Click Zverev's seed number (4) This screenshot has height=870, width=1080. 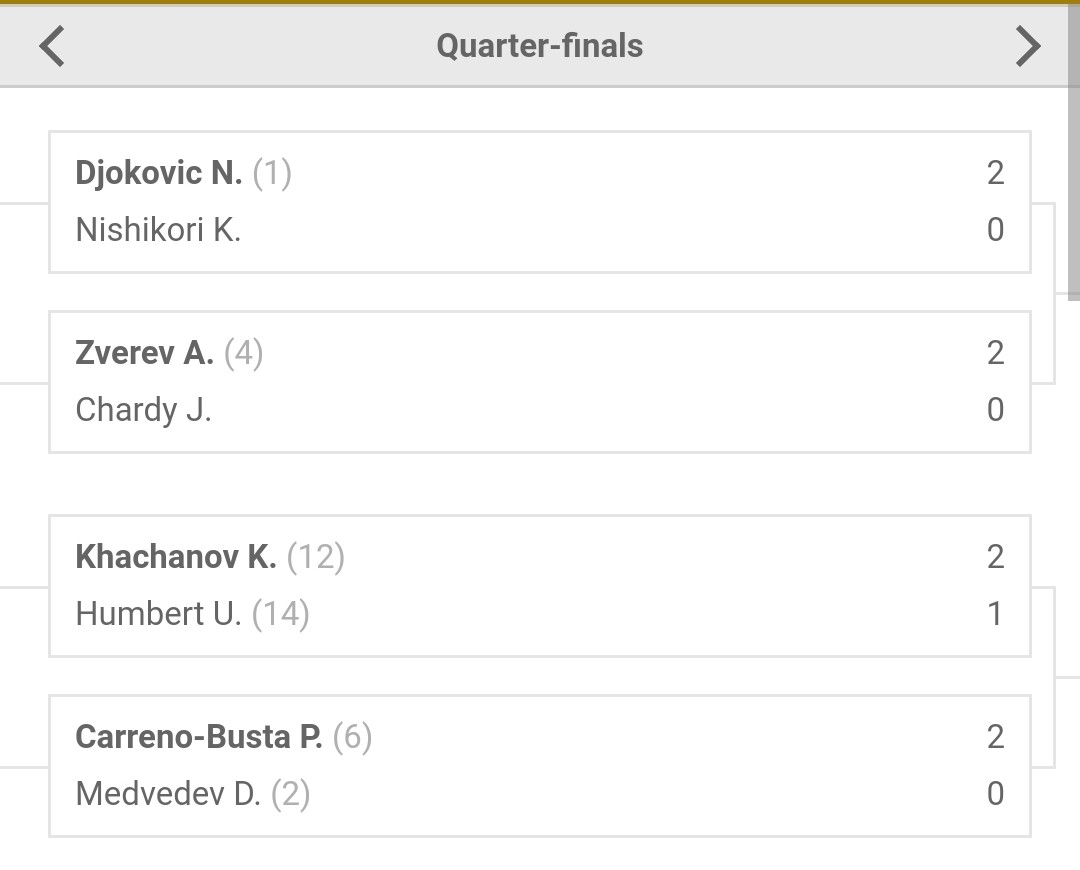[243, 353]
